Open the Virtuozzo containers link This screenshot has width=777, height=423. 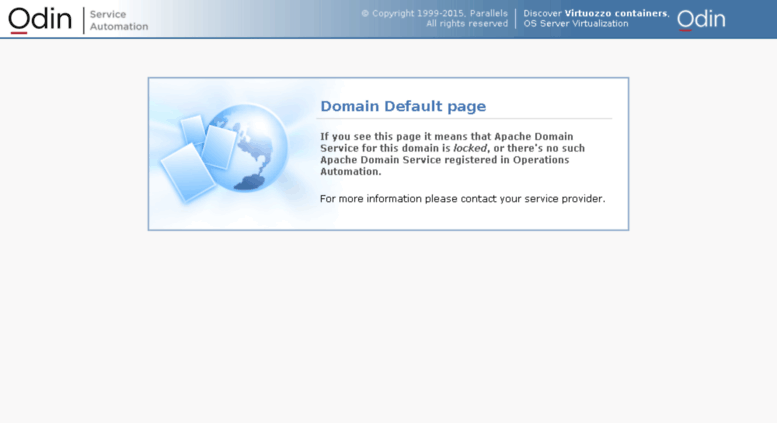[x=616, y=13]
